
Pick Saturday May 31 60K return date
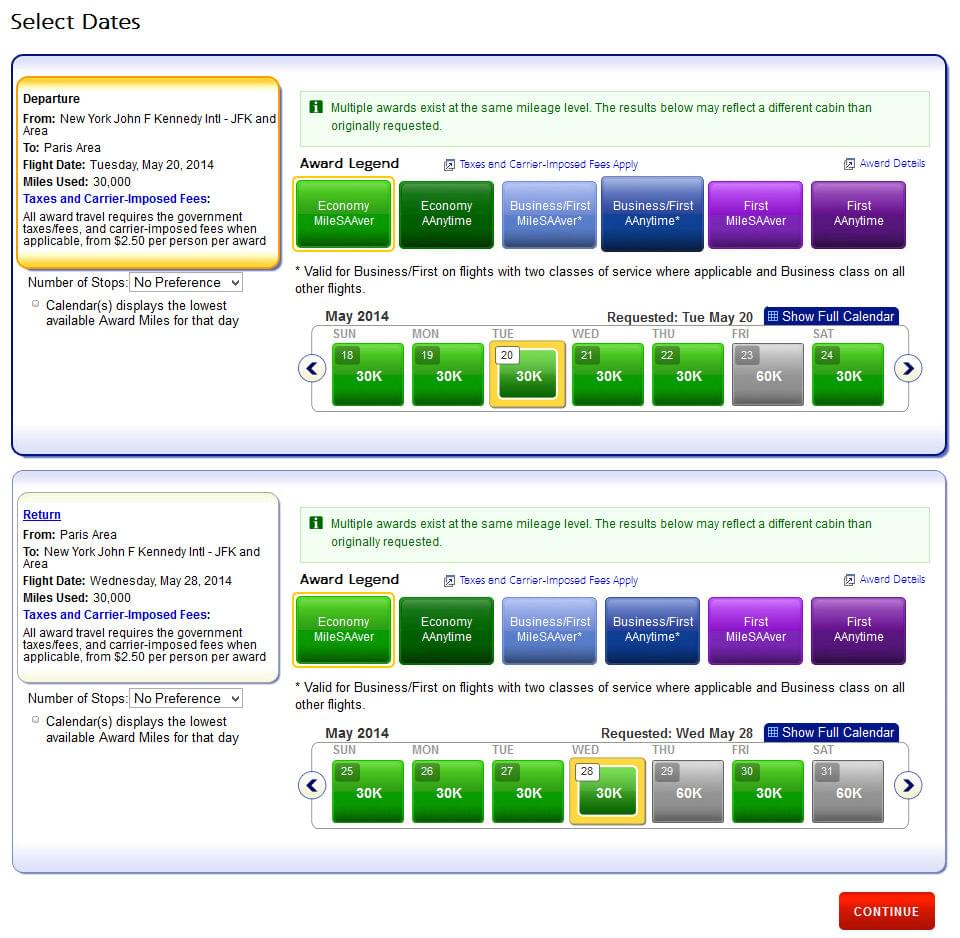(x=848, y=791)
